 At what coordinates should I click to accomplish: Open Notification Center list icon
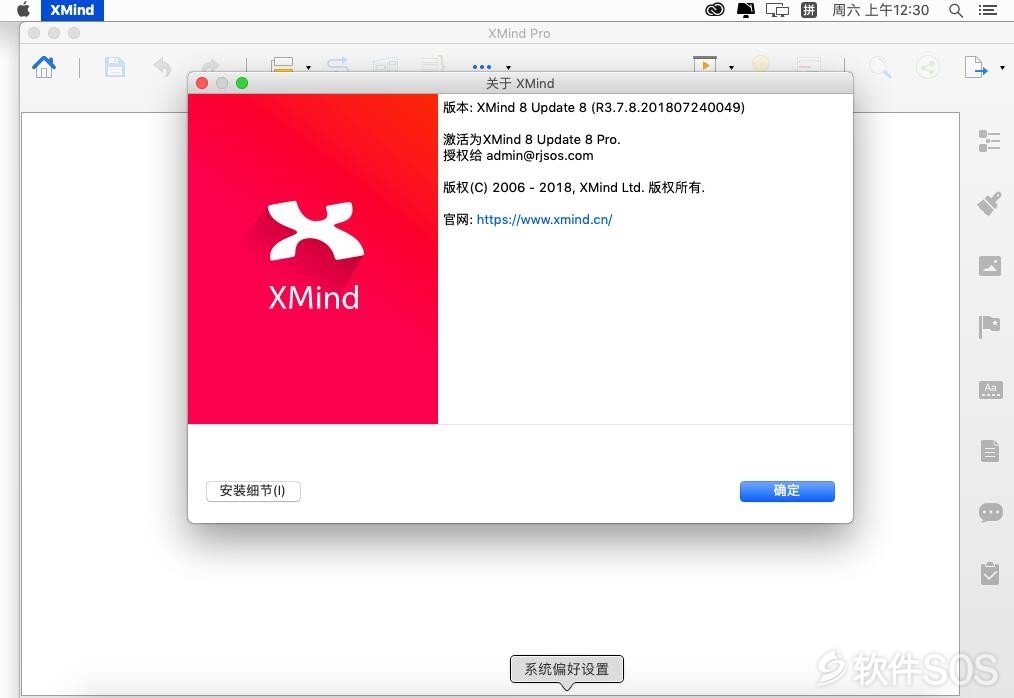[987, 10]
